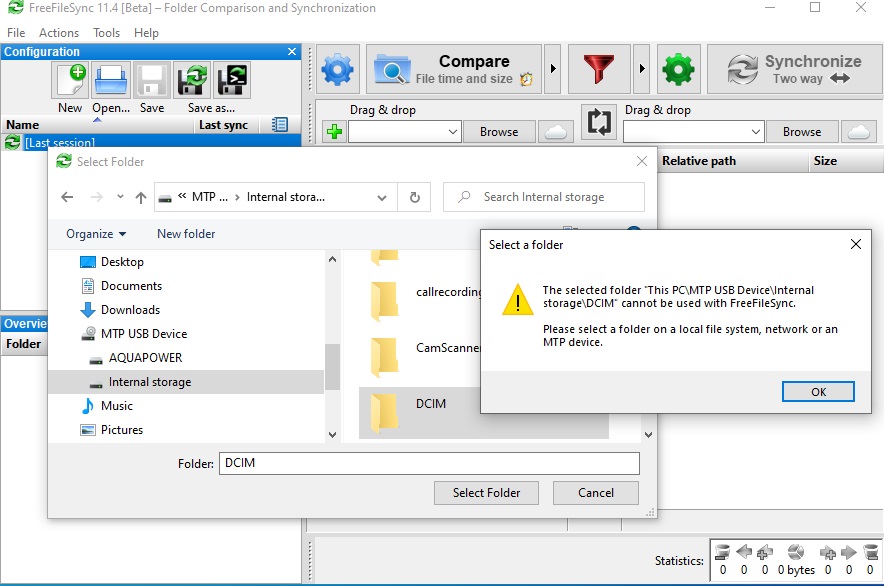
Task: Click the Search Internal storage field
Action: (544, 197)
